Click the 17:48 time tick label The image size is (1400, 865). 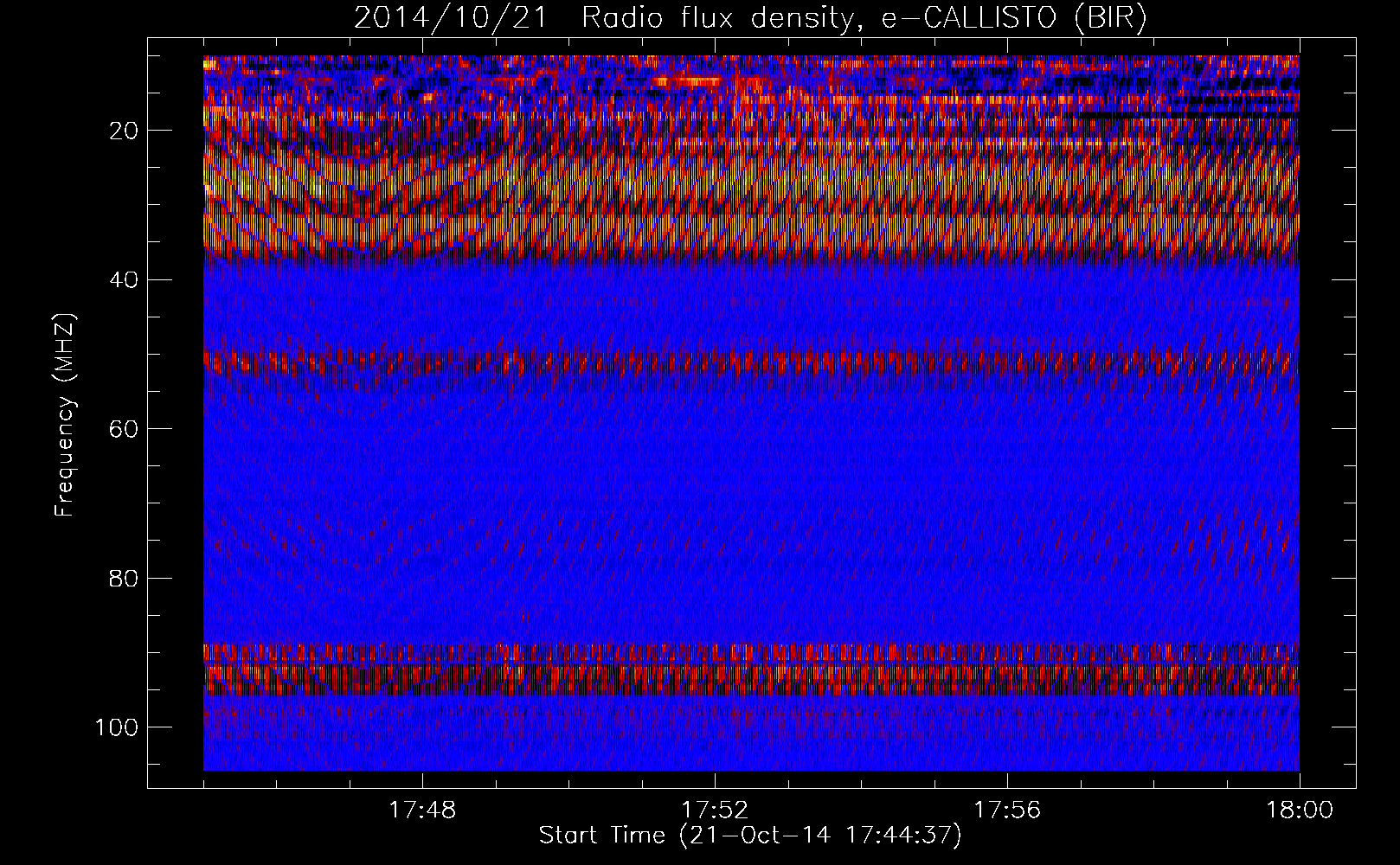[x=422, y=811]
